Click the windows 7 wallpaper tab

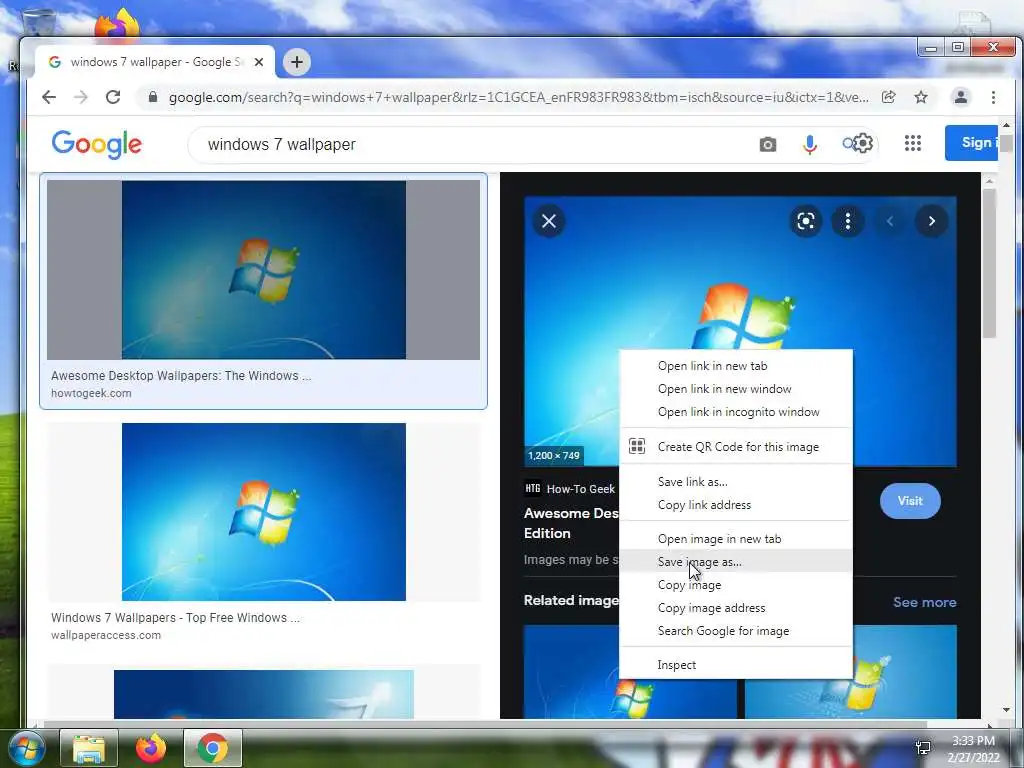pyautogui.click(x=155, y=62)
